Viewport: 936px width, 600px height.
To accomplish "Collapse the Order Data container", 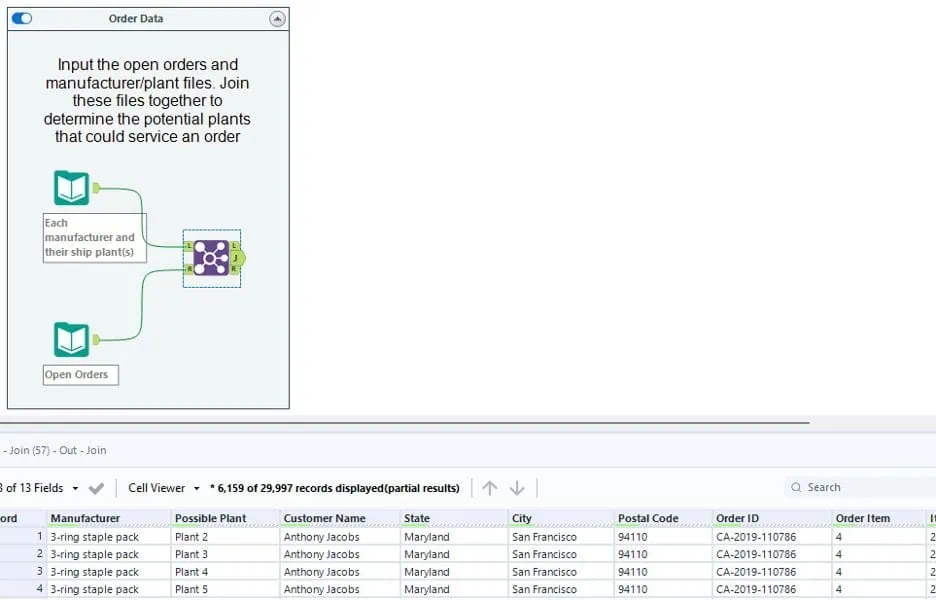I will (x=277, y=19).
